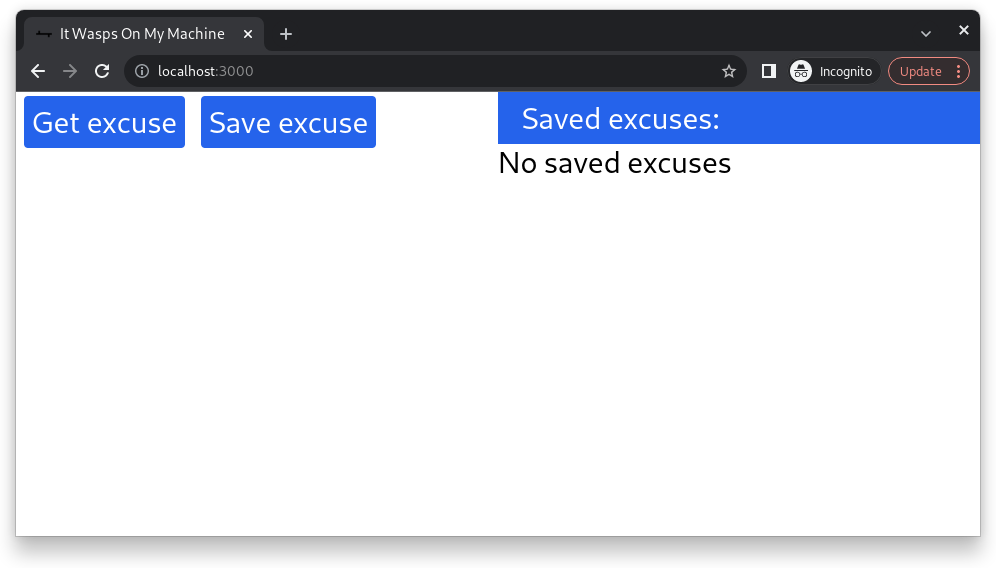The height and width of the screenshot is (568, 996).
Task: Click the forward navigation arrow
Action: tap(70, 71)
